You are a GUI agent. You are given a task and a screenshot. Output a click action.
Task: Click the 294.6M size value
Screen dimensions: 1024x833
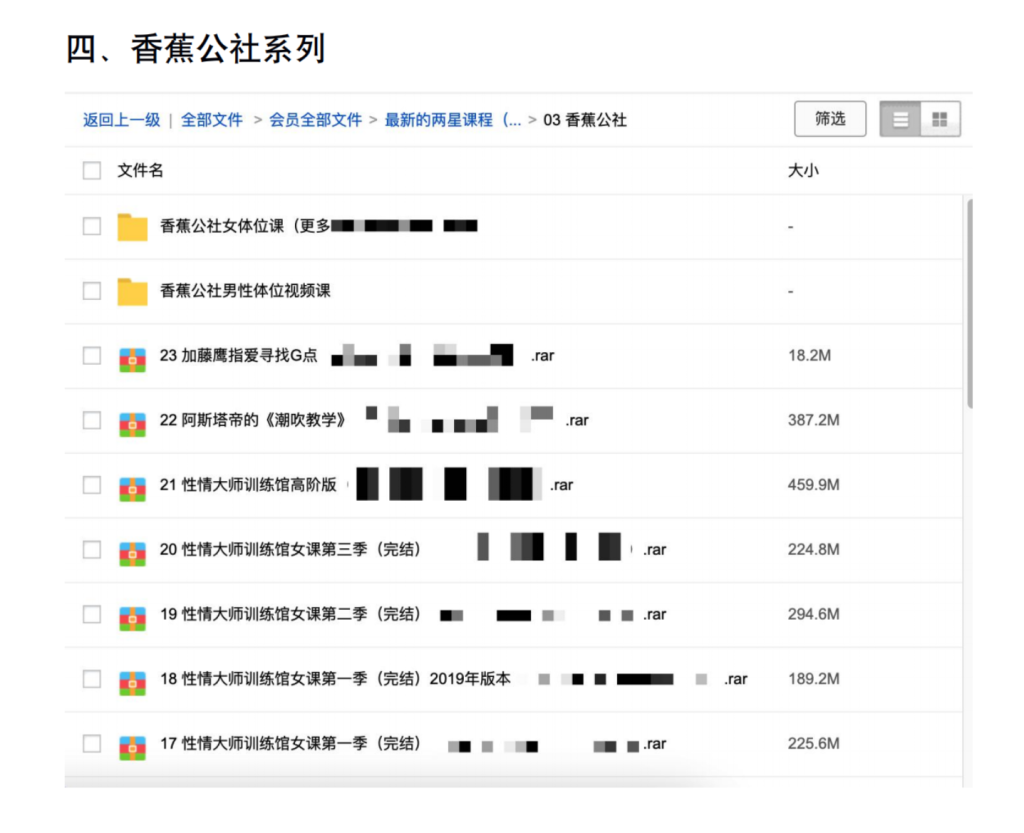814,614
